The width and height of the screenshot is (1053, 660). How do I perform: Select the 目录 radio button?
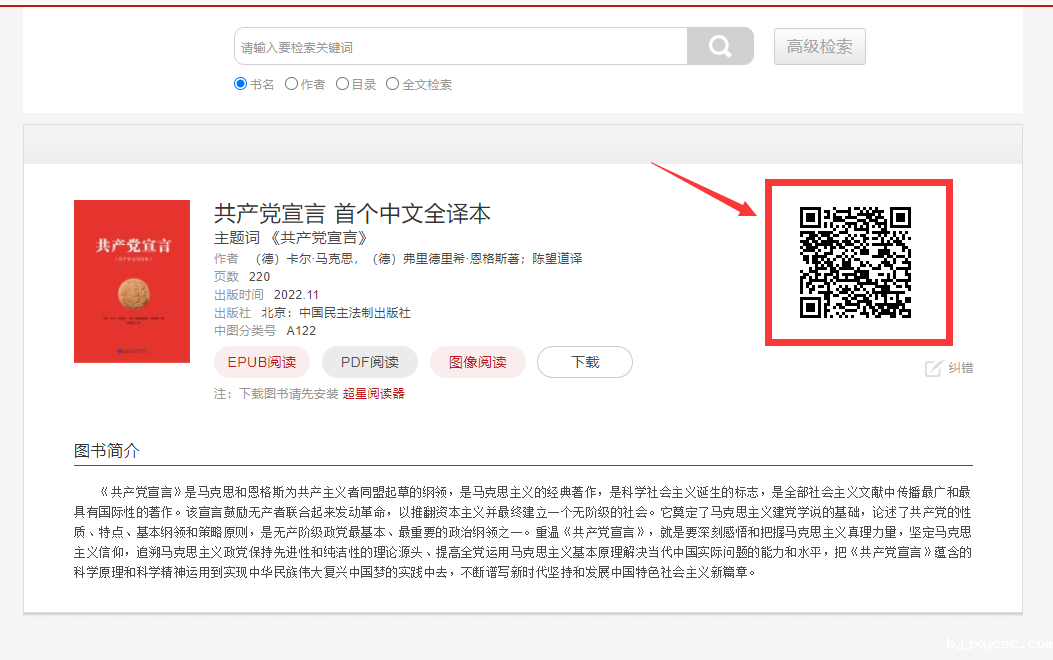[342, 84]
